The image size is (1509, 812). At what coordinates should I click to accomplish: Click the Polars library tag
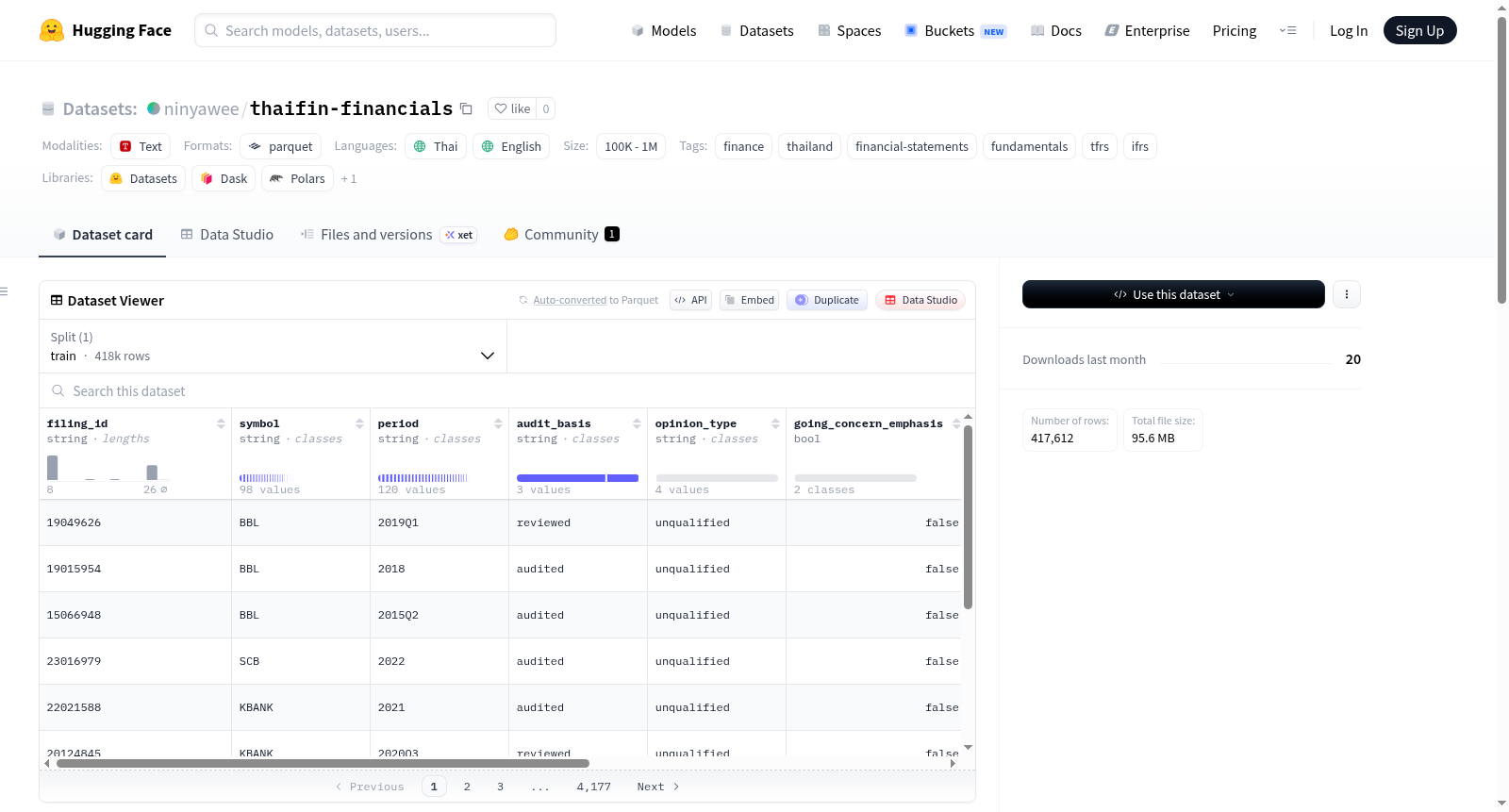297,178
